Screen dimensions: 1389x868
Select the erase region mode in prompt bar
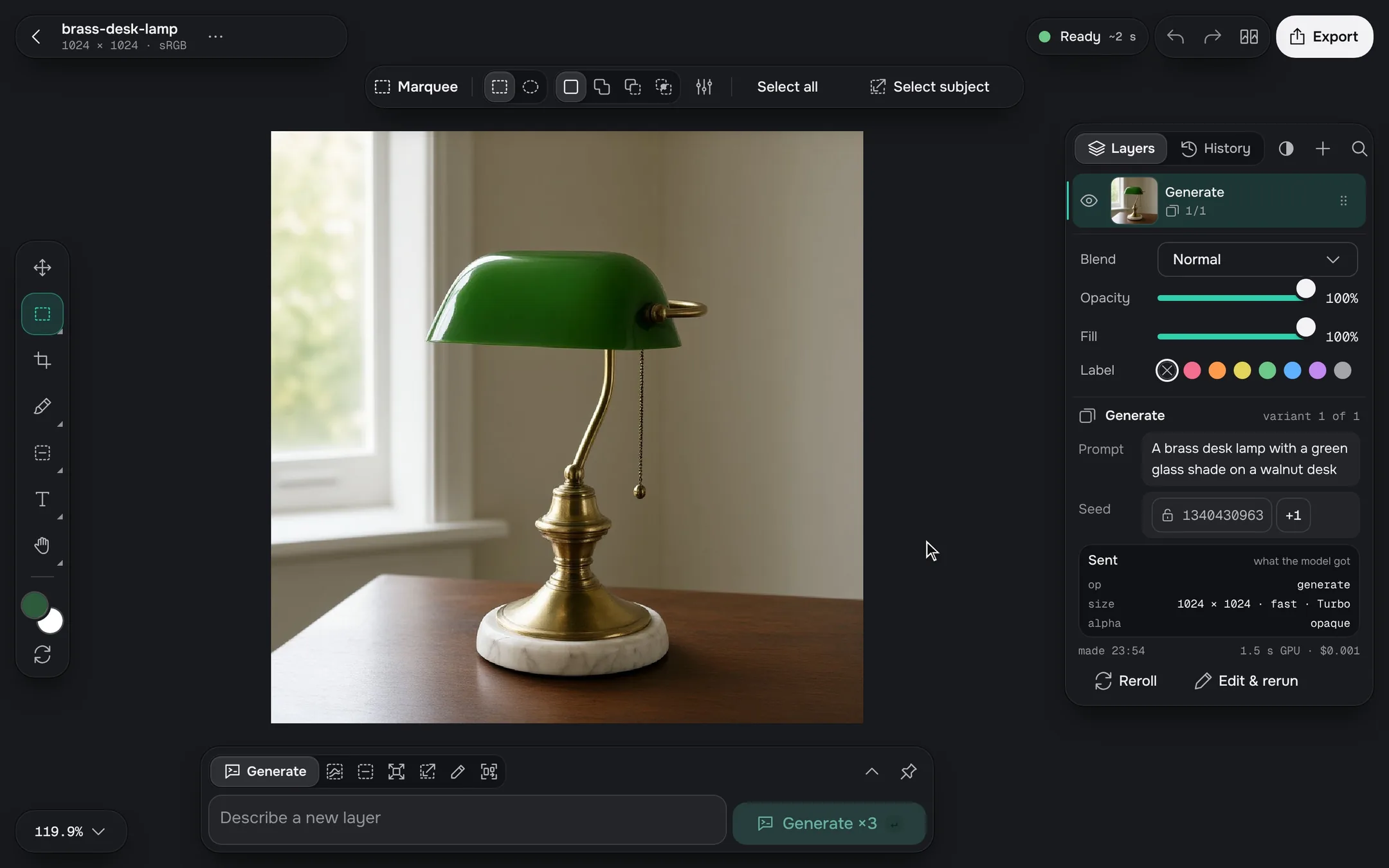pyautogui.click(x=365, y=772)
